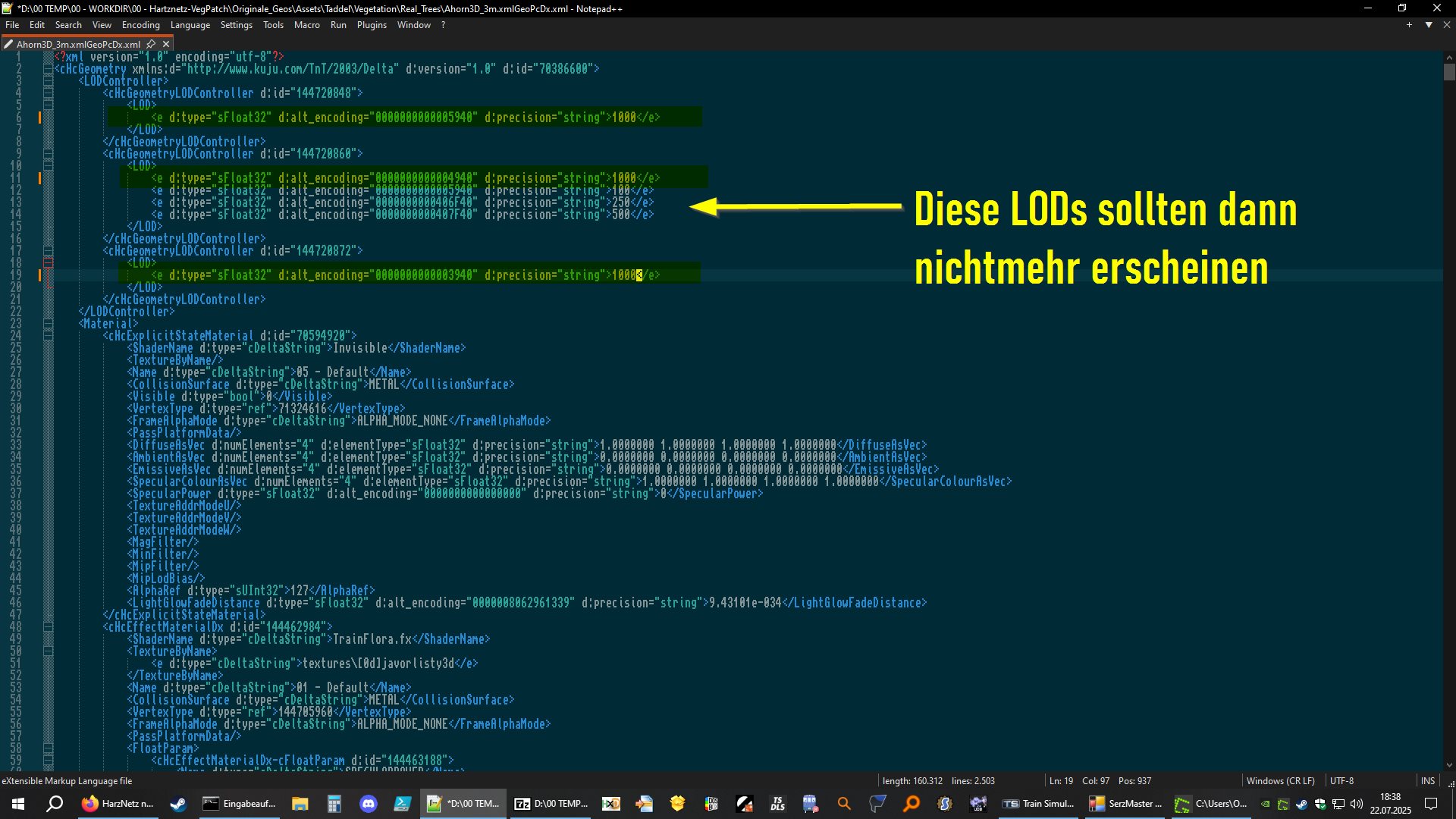Collapse the Material fold on line 23

point(48,324)
